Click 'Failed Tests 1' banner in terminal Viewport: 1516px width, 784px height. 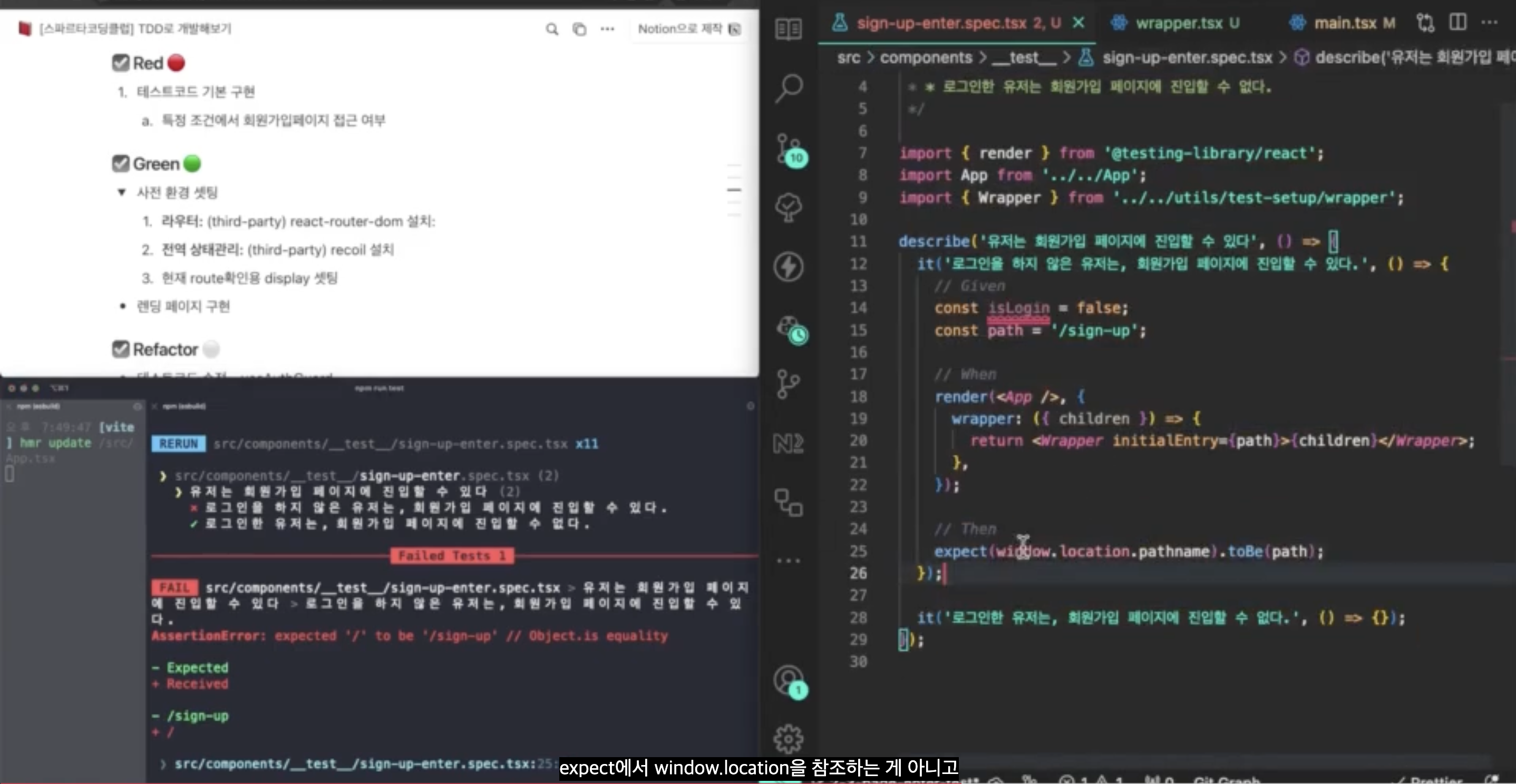pyautogui.click(x=452, y=556)
